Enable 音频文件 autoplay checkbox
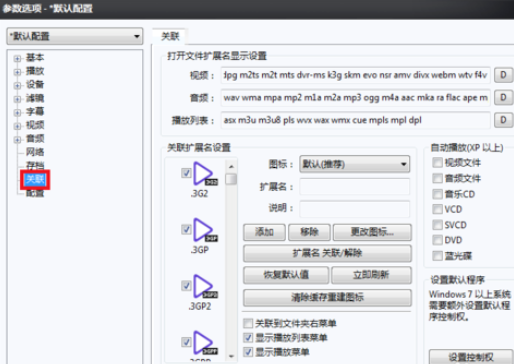 tap(437, 178)
